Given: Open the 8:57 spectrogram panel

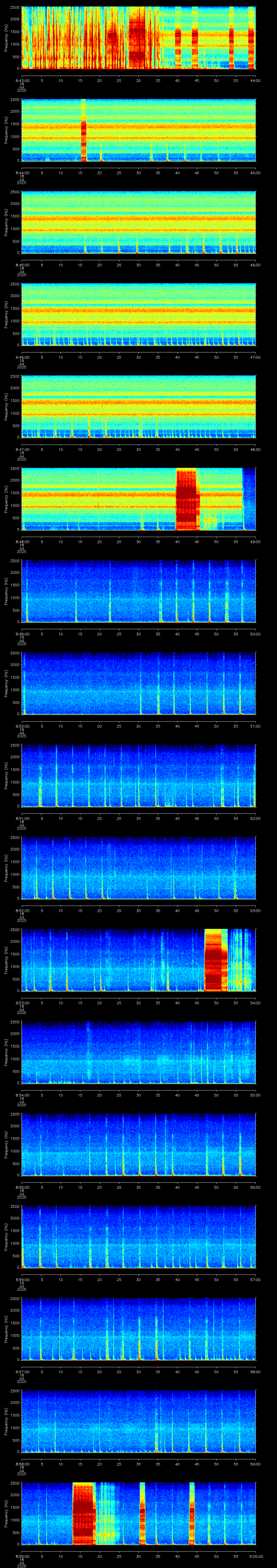Looking at the screenshot, I should click(138, 1329).
